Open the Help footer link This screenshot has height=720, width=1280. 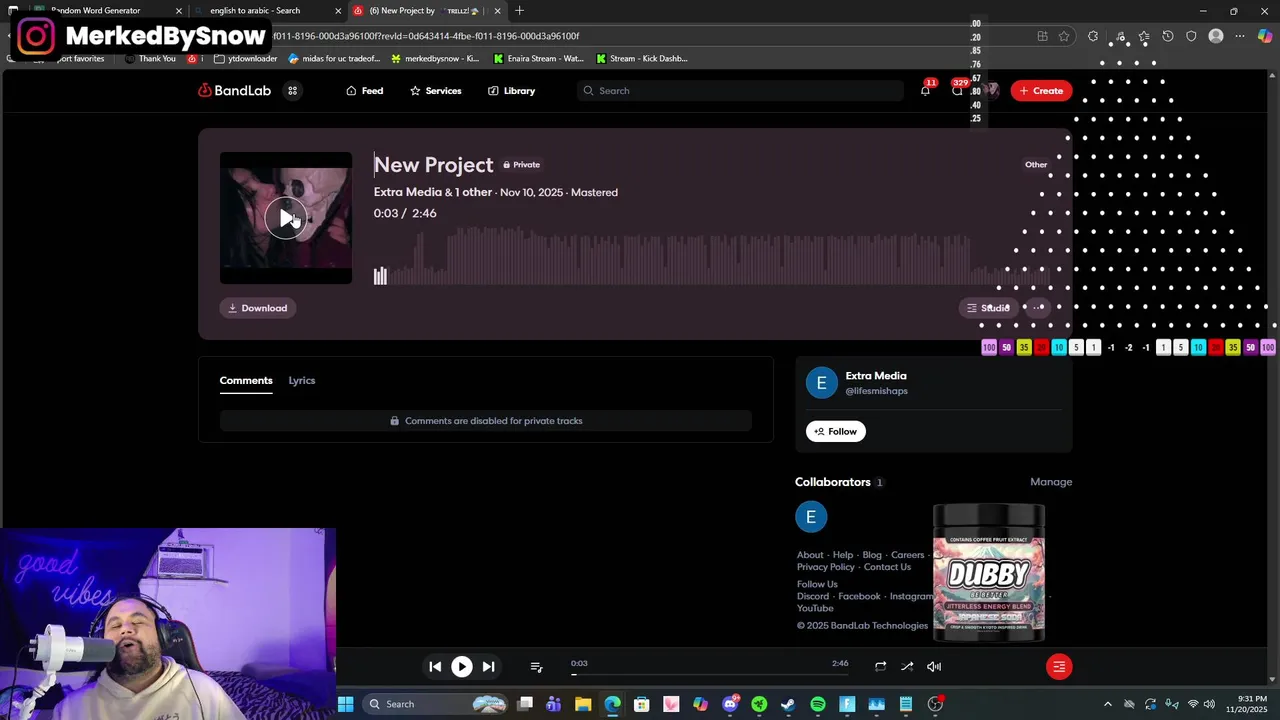pos(843,555)
